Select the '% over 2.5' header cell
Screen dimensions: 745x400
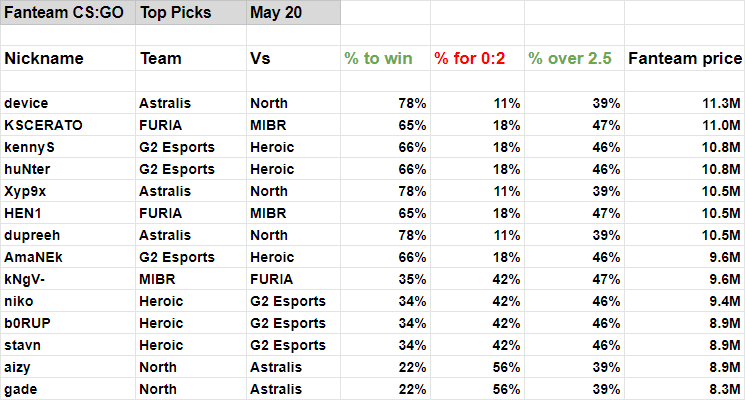574,58
